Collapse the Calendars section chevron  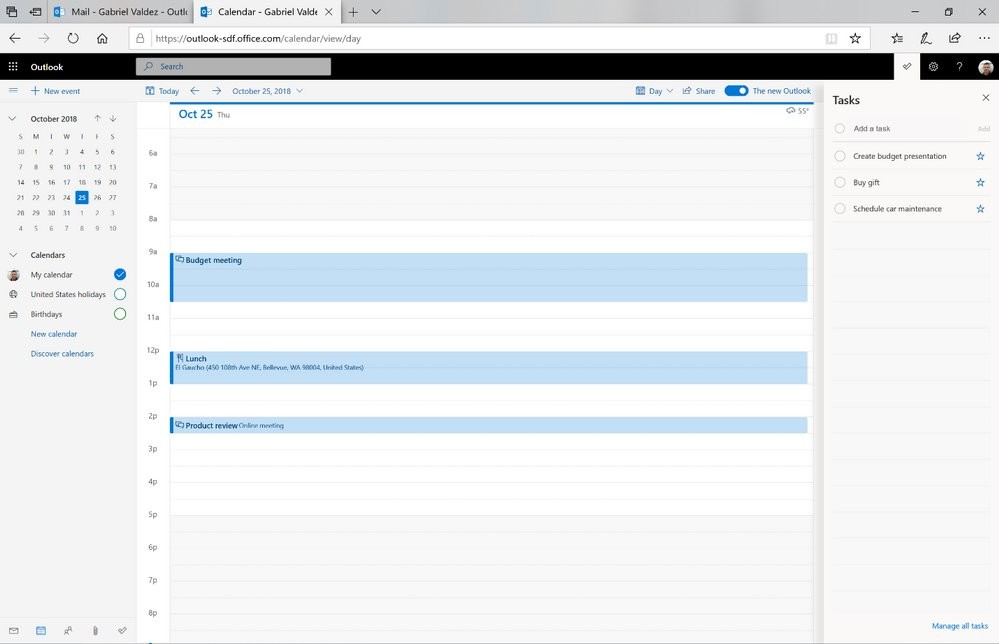pos(13,255)
